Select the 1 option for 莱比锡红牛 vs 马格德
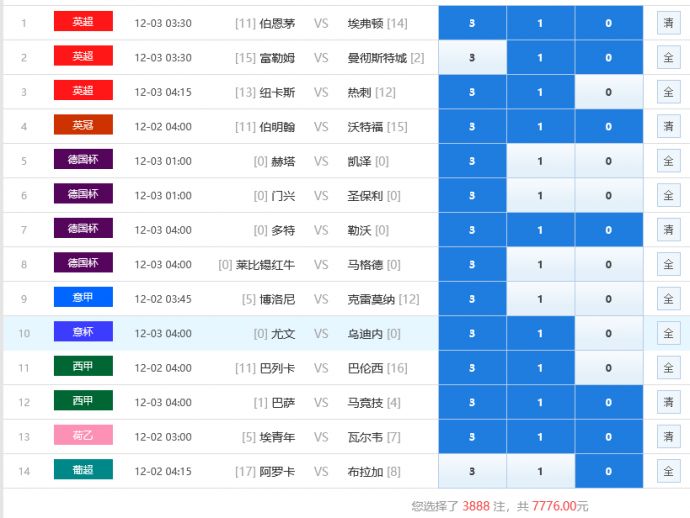This screenshot has width=690, height=518. [540, 265]
